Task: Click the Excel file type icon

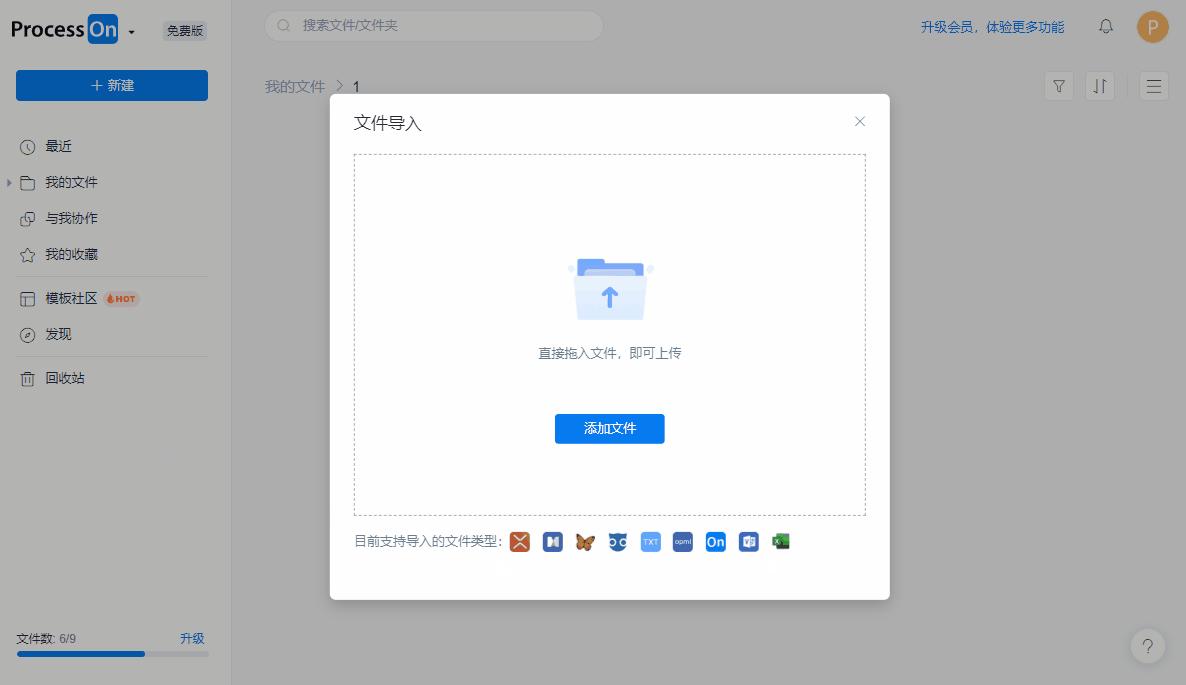Action: 781,542
